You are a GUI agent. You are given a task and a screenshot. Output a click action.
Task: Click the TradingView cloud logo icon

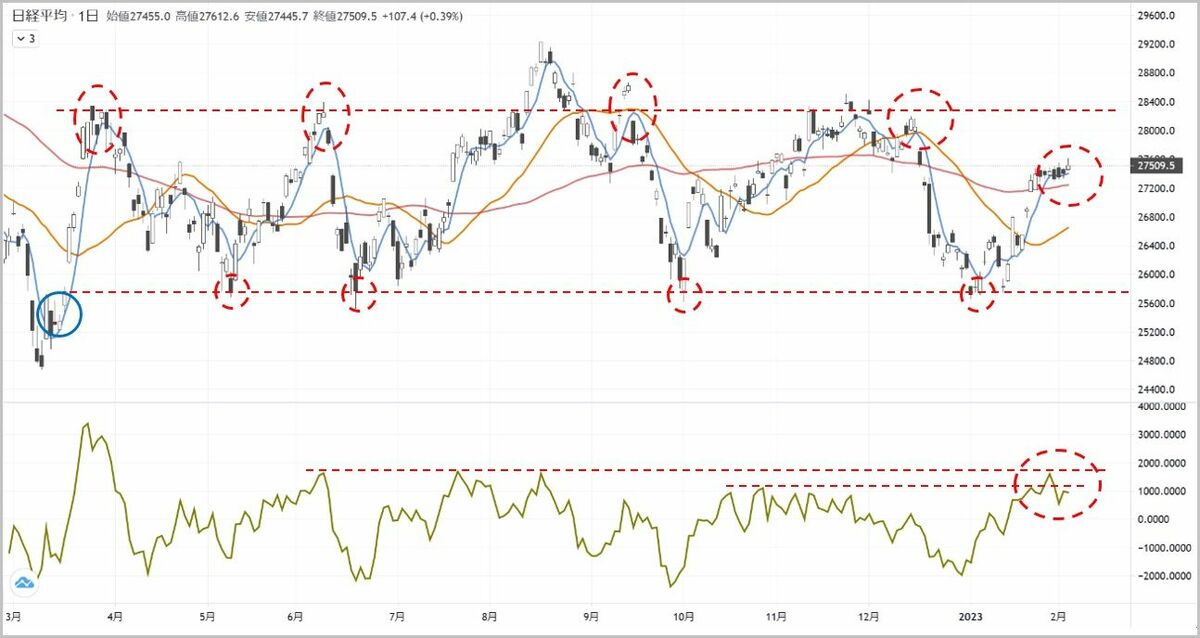click(23, 583)
